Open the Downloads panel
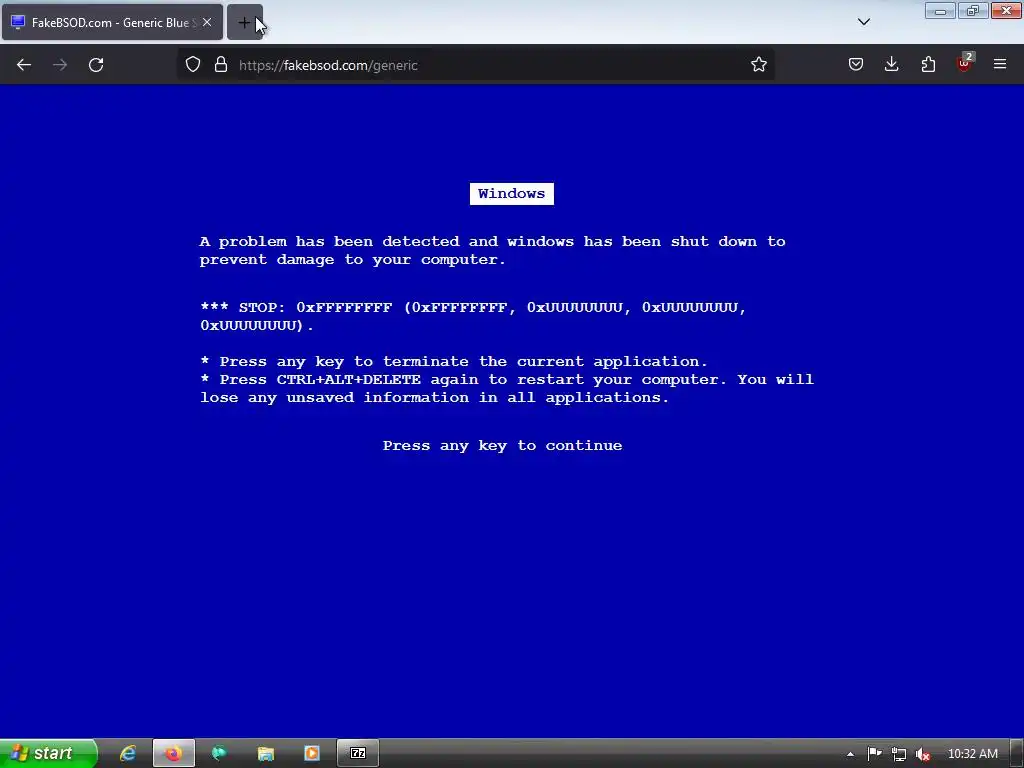This screenshot has width=1024, height=768. [891, 64]
